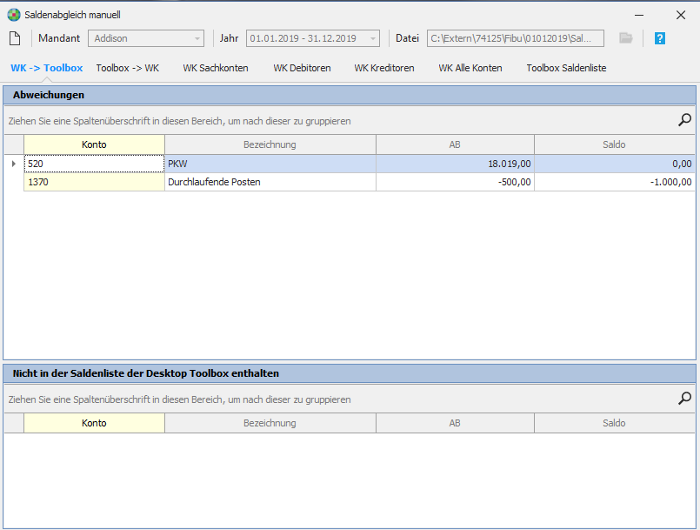The width and height of the screenshot is (700, 530).
Task: Open the WK Kreditoren tab
Action: (384, 68)
